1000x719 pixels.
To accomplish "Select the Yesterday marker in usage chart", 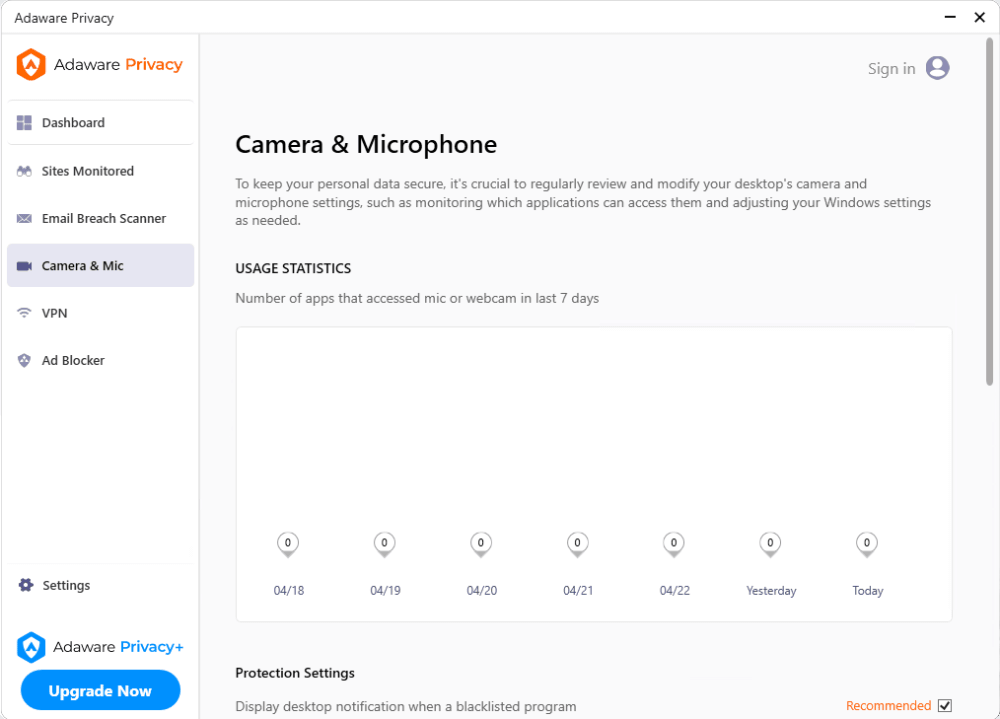I will click(770, 544).
